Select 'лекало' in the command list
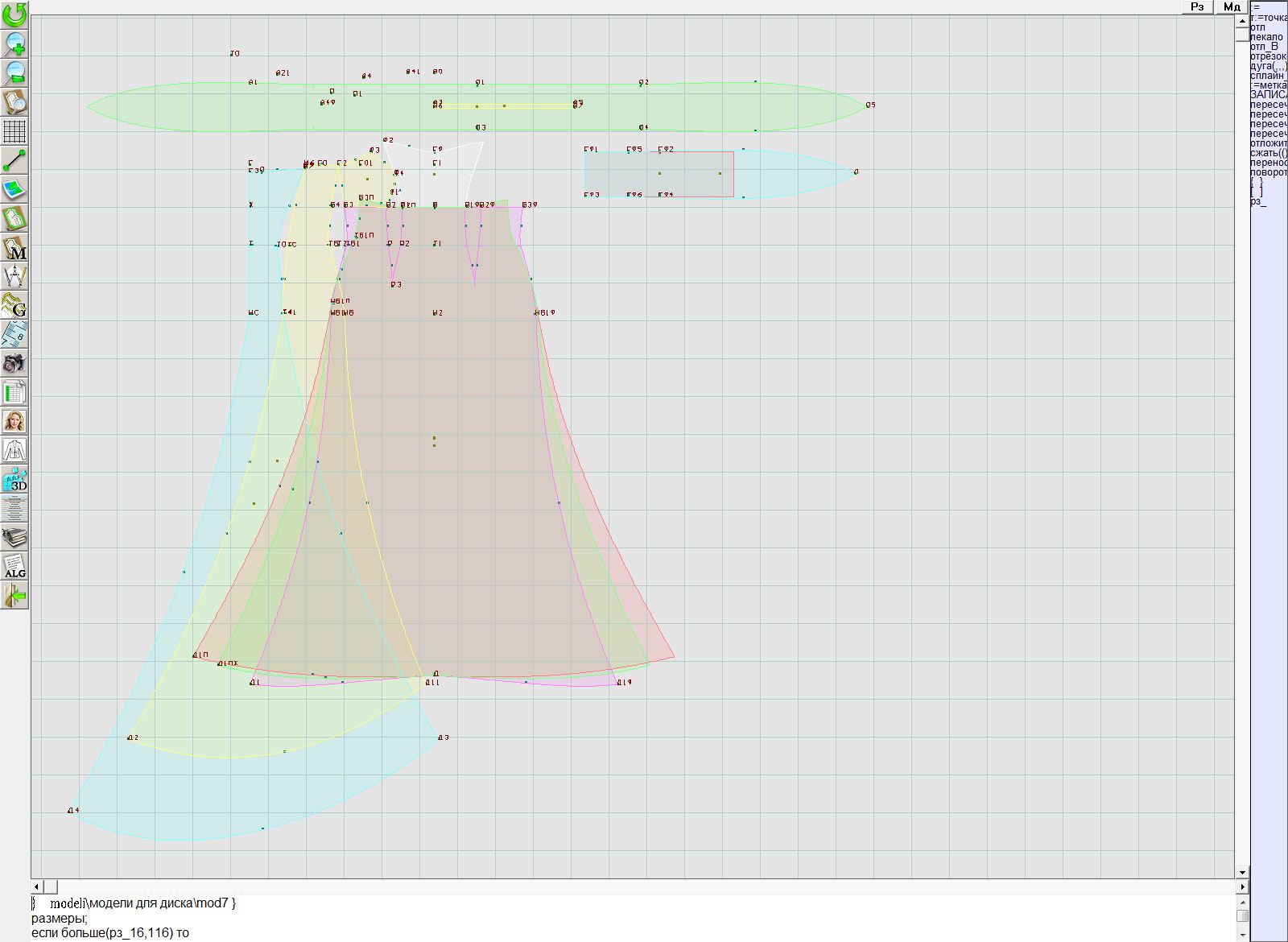The width and height of the screenshot is (1288, 942). [1268, 37]
